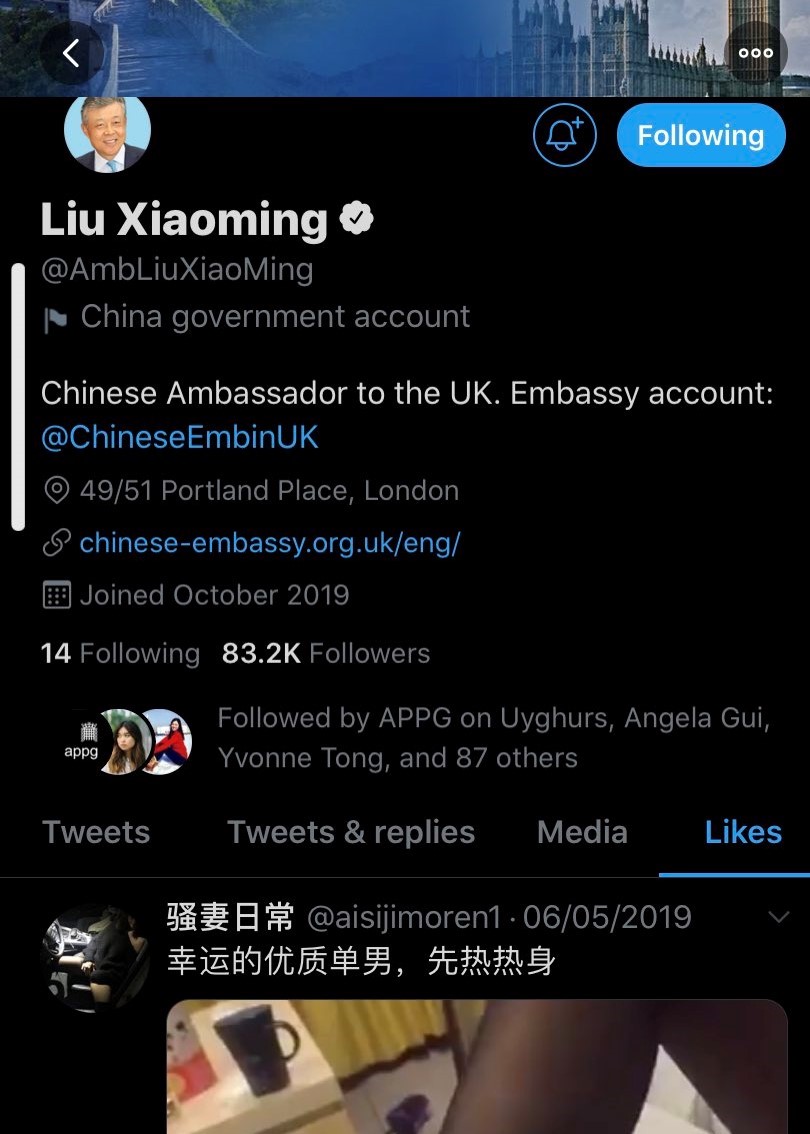Open the three-dot more options menu
The image size is (810, 1134).
click(756, 53)
